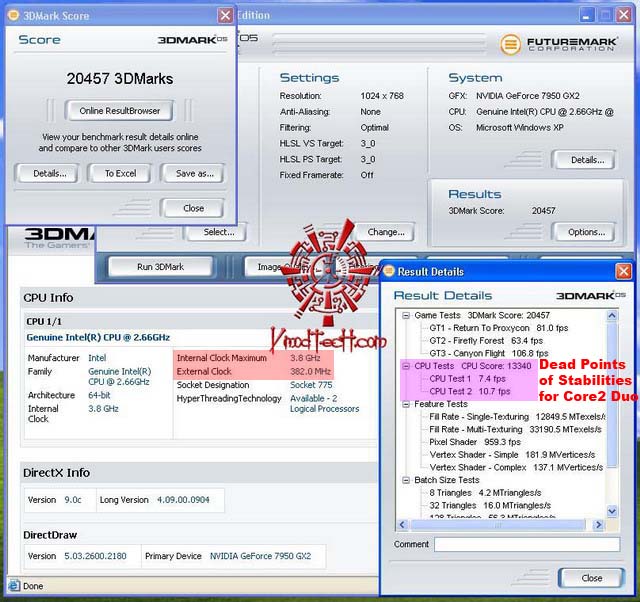Start the benchmark with Run 3DMark
The image size is (640, 602).
pos(160,267)
